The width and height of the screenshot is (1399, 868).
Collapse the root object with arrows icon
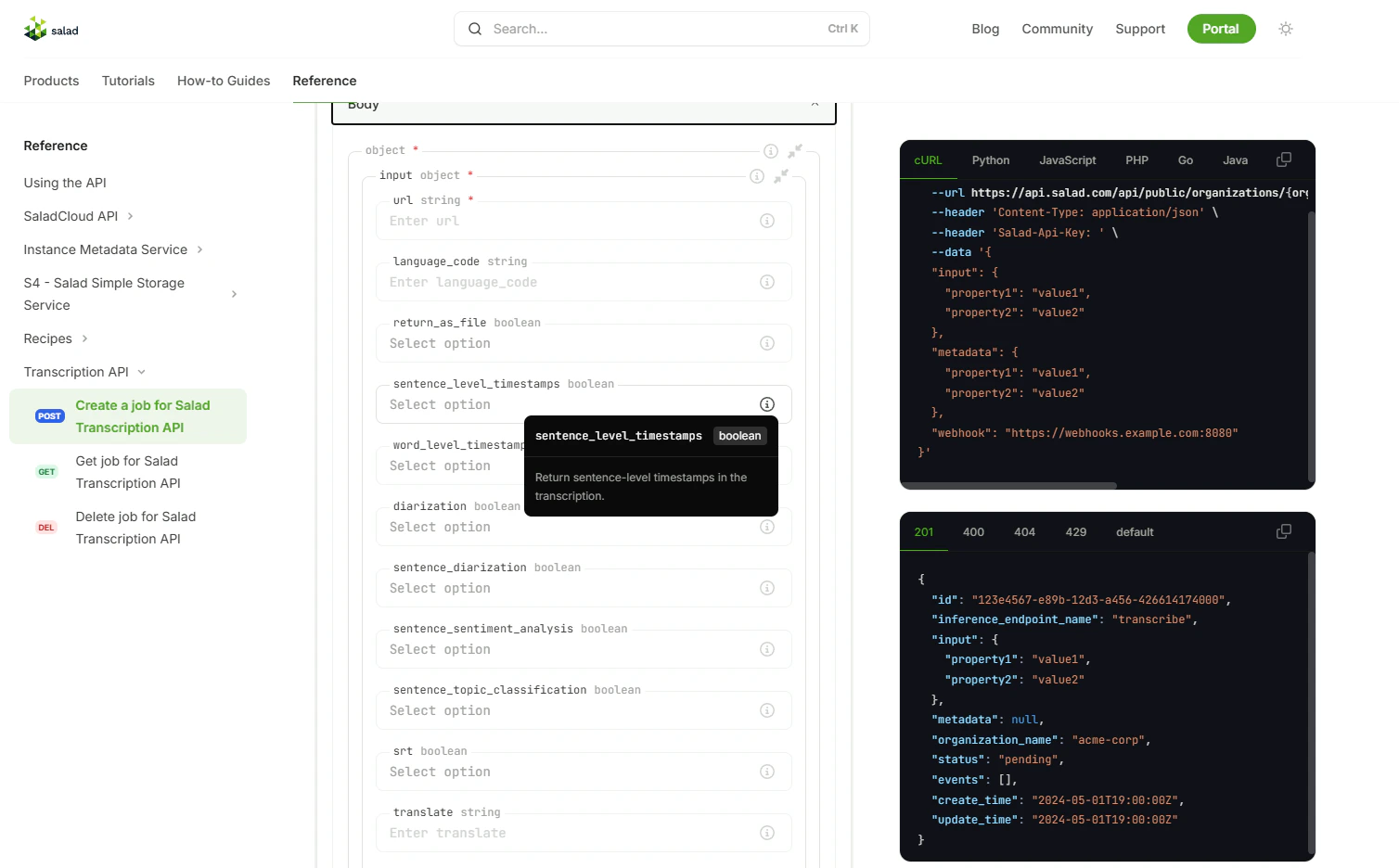(x=795, y=150)
